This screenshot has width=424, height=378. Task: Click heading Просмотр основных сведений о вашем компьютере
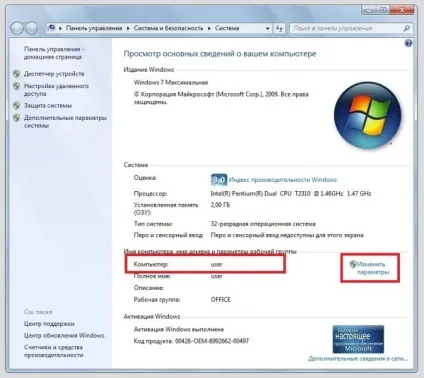coord(220,54)
